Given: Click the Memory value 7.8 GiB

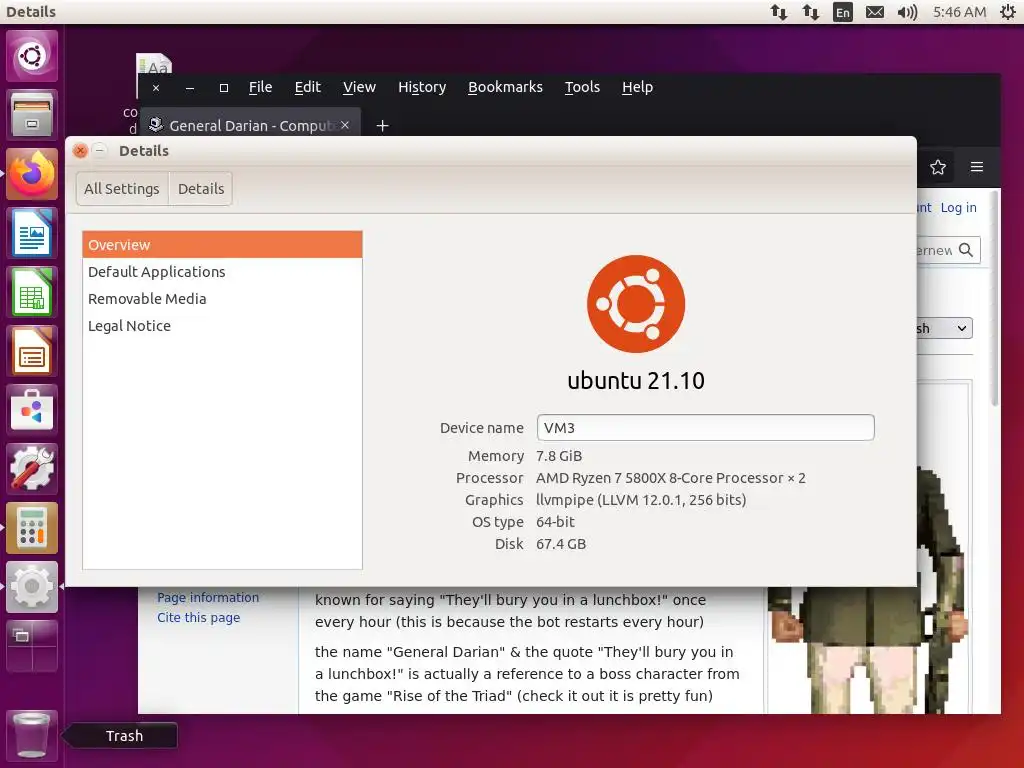Looking at the screenshot, I should pos(559,456).
